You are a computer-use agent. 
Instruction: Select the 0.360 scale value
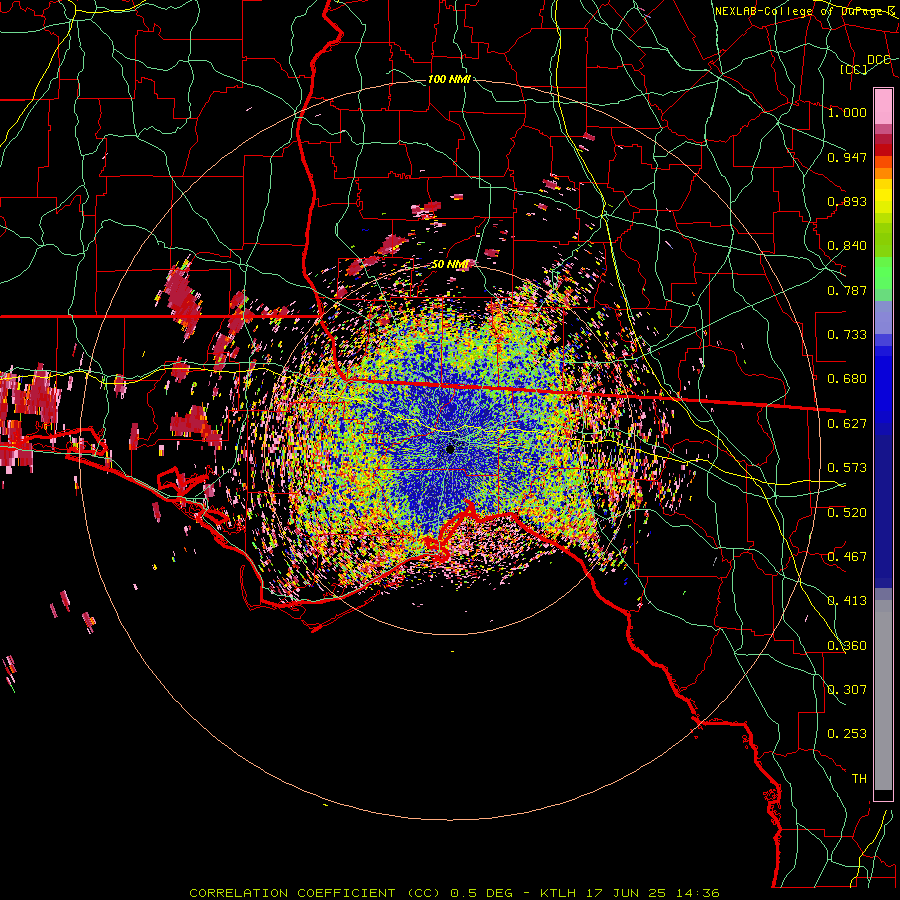click(x=847, y=646)
